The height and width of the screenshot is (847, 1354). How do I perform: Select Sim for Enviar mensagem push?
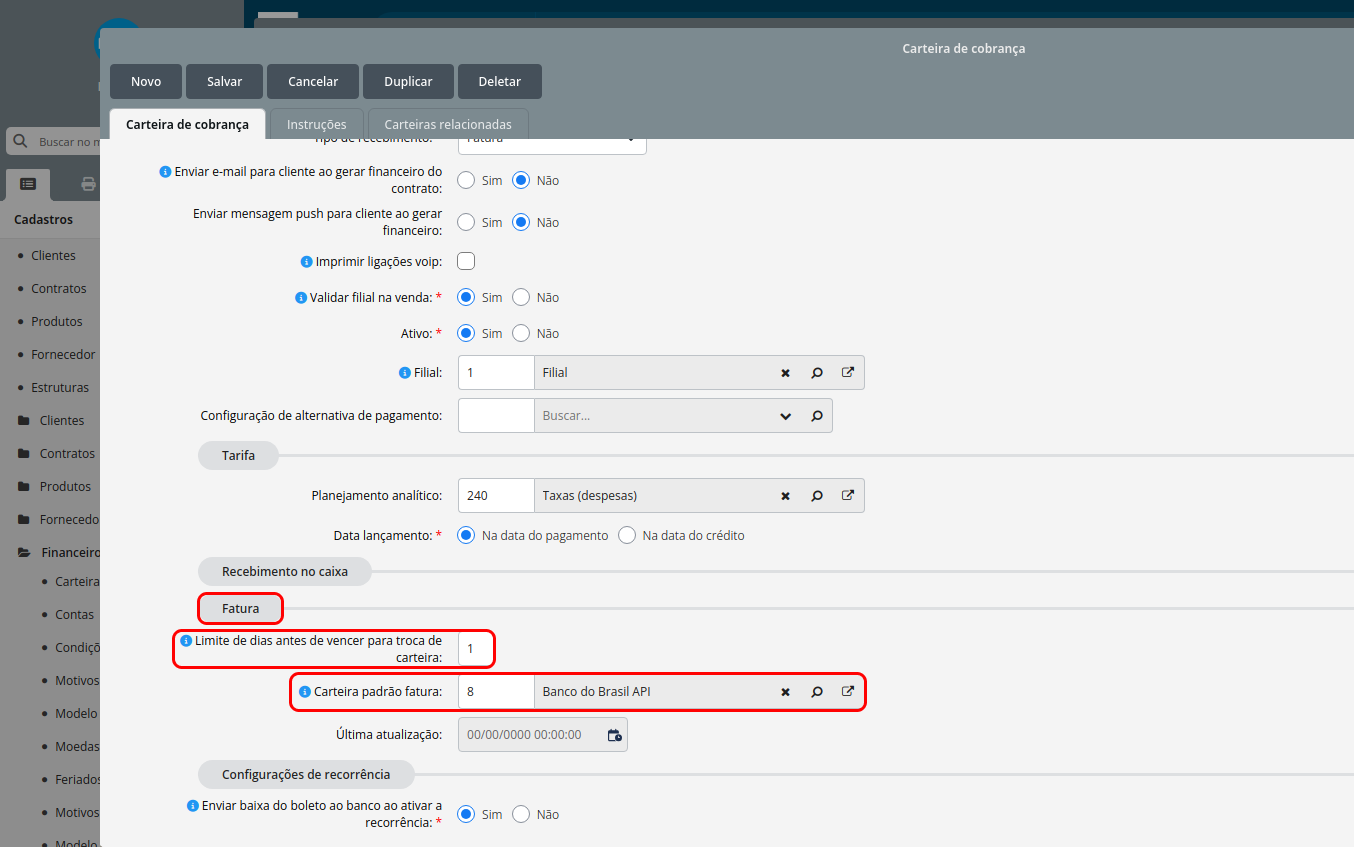coord(466,222)
